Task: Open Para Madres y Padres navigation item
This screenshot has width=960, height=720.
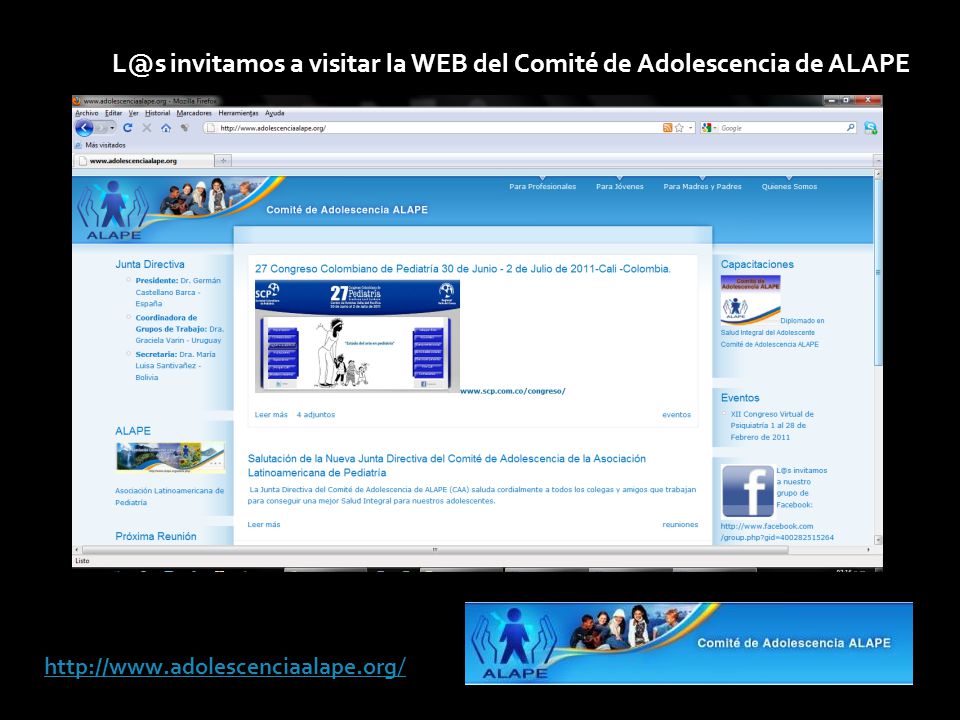Action: [702, 187]
